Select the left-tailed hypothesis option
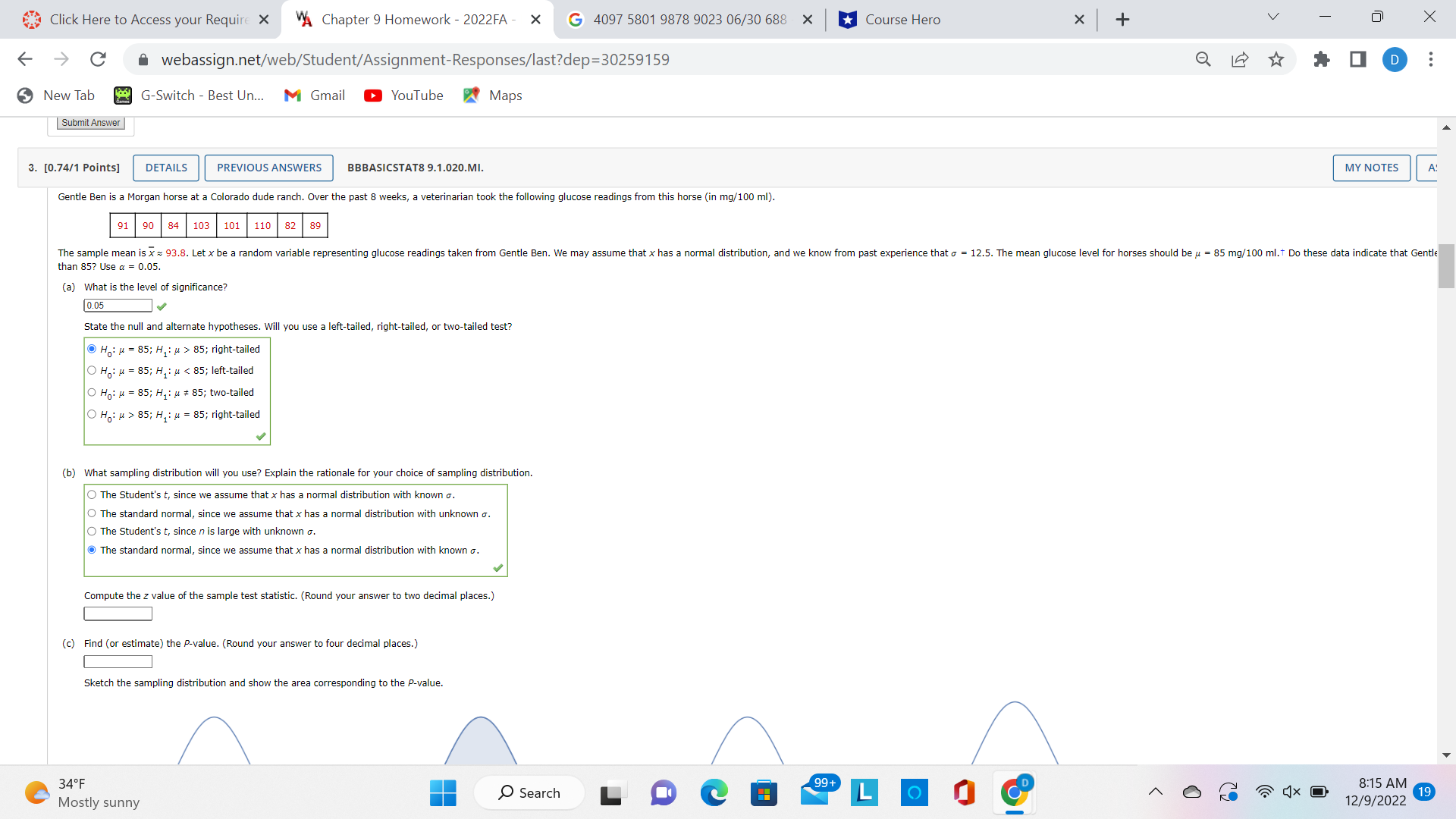This screenshot has height=819, width=1456. pyautogui.click(x=92, y=371)
